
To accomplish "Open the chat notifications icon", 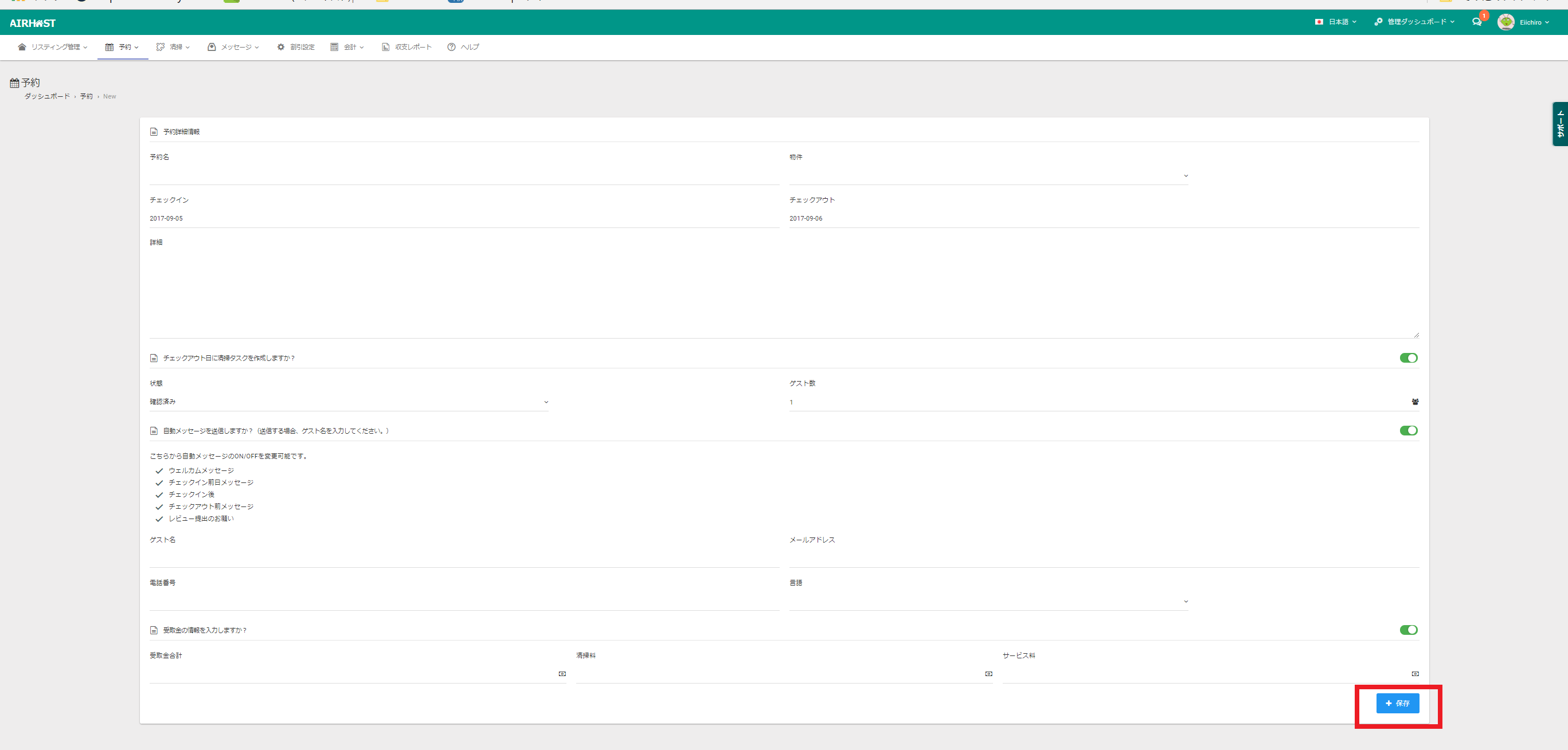I will (x=1476, y=22).
